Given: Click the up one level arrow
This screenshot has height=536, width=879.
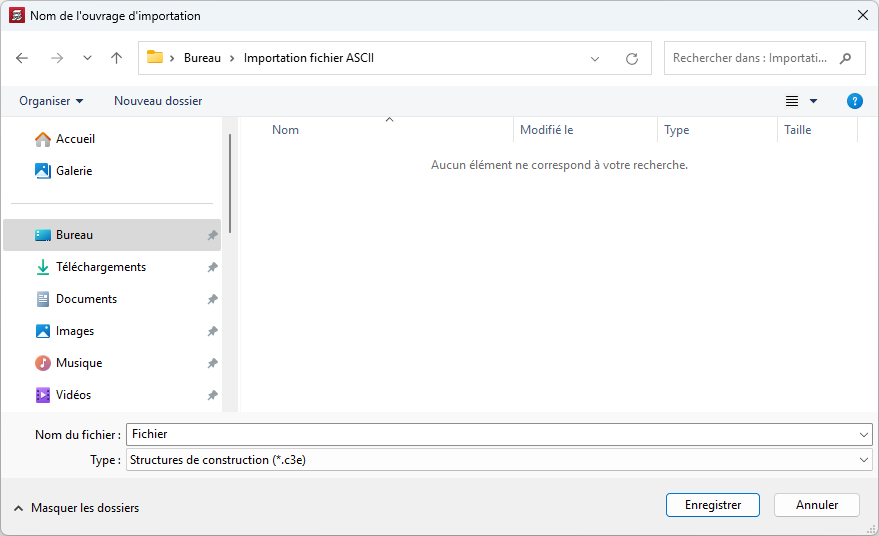Looking at the screenshot, I should coord(116,58).
